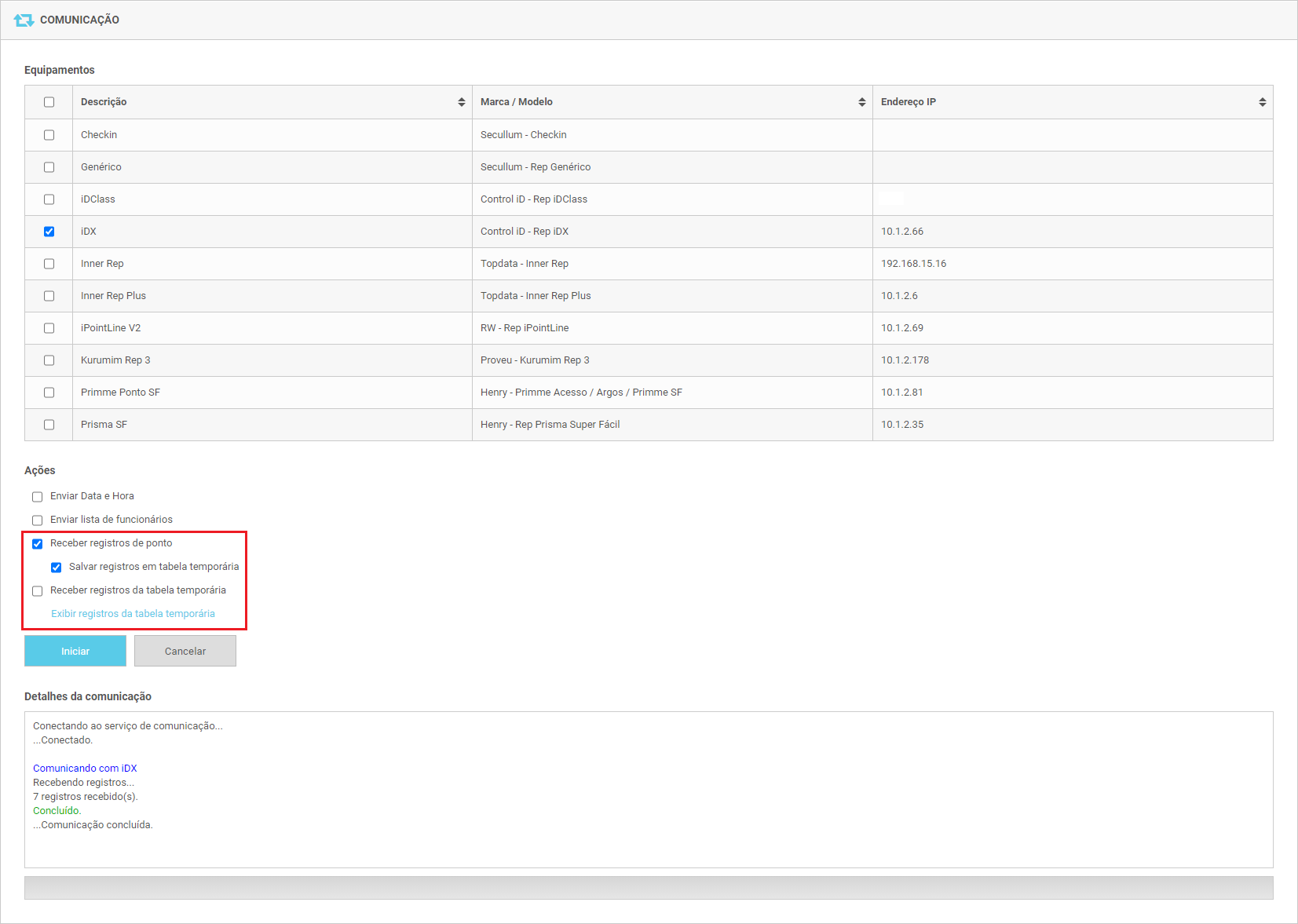
Task: Select the Genérico description cell
Action: (272, 167)
